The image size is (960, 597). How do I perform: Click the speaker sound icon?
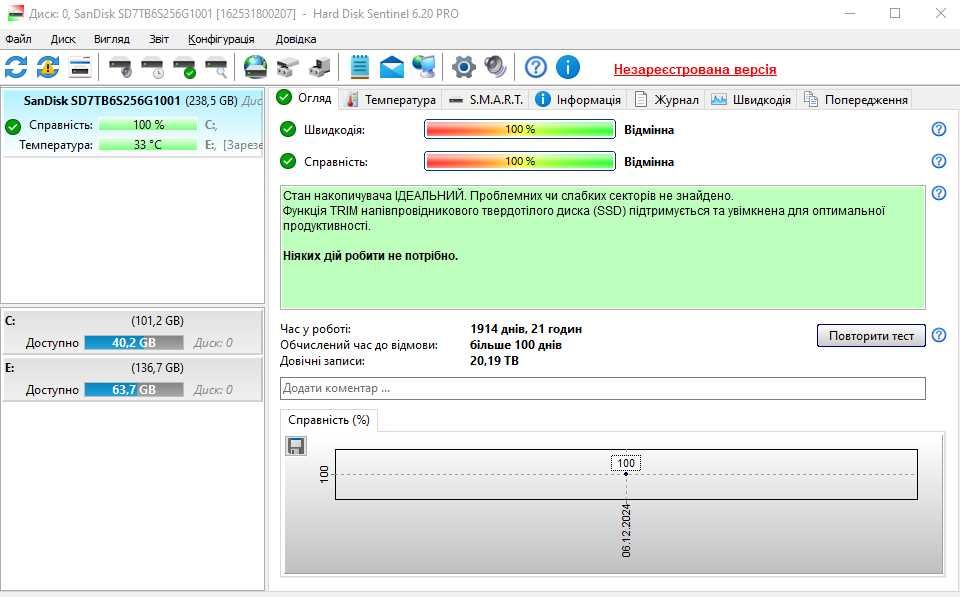pos(495,67)
